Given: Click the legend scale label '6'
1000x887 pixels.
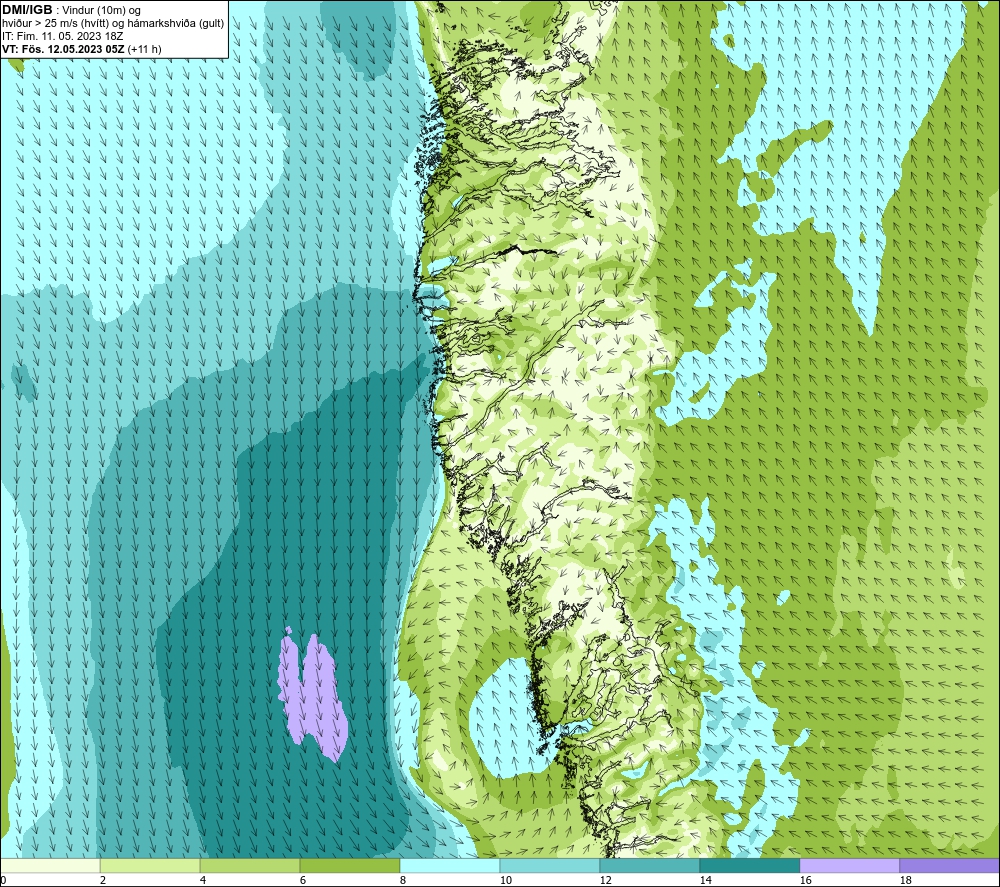Looking at the screenshot, I should pyautogui.click(x=303, y=881).
